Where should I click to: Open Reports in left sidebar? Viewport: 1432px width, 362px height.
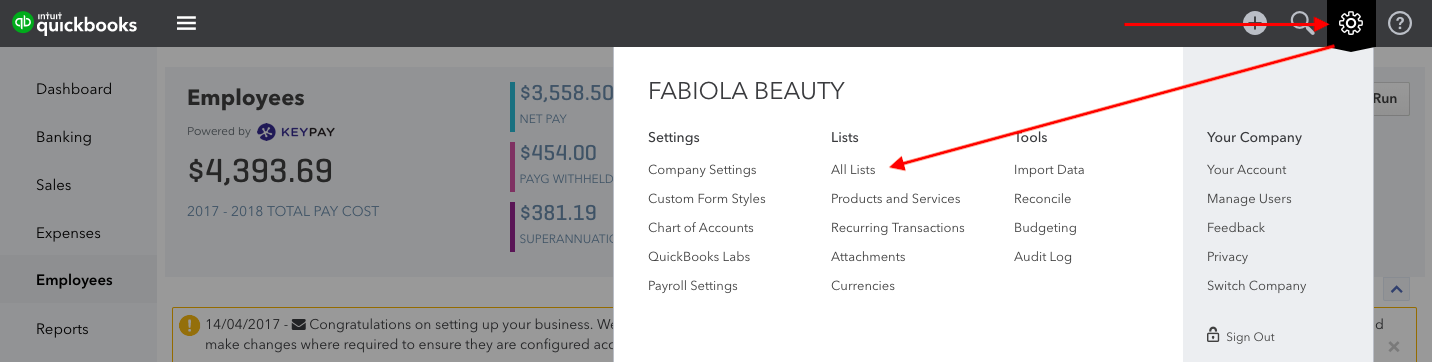[62, 329]
